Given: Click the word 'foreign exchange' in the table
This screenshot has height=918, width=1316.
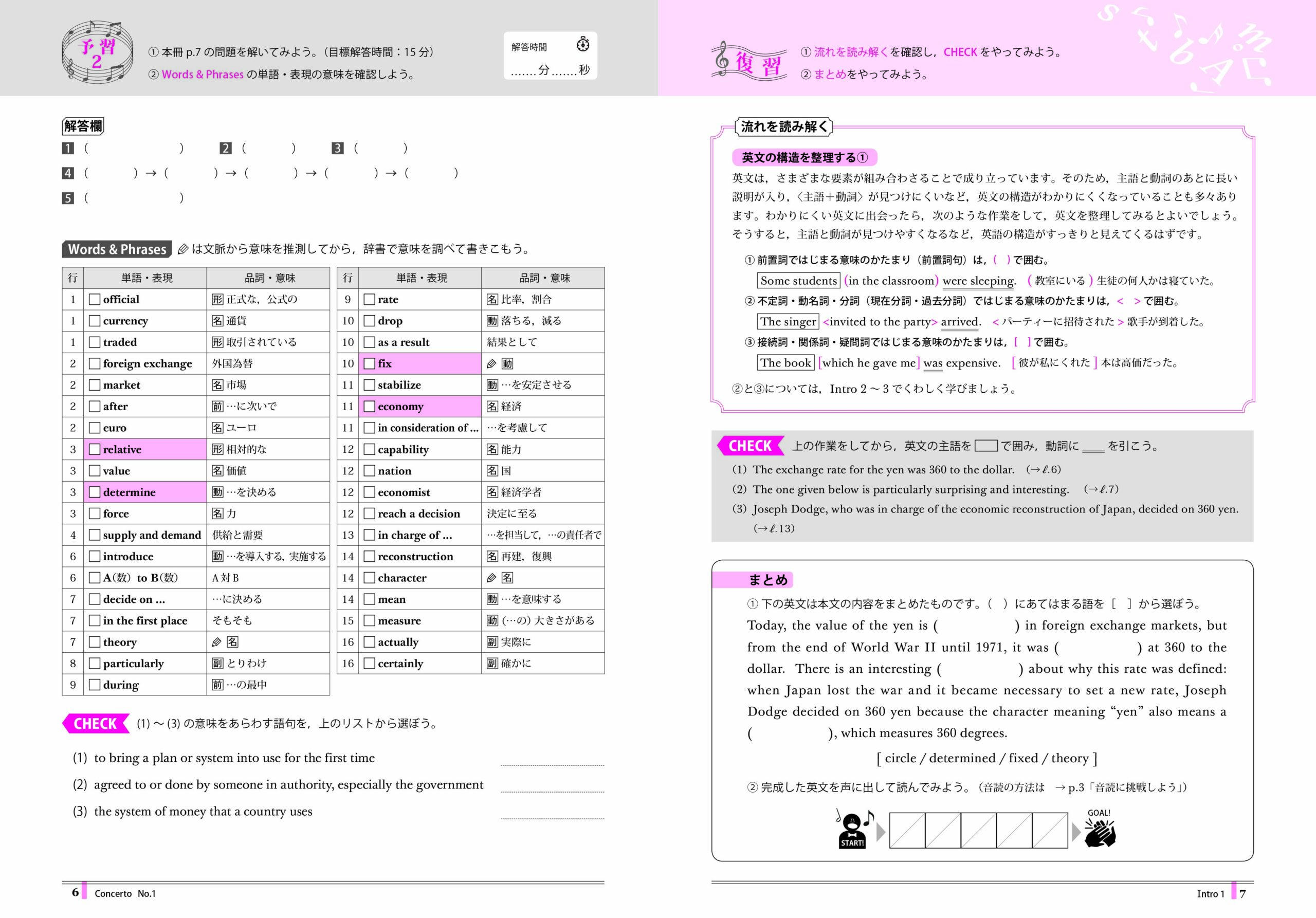Looking at the screenshot, I should coord(148,364).
